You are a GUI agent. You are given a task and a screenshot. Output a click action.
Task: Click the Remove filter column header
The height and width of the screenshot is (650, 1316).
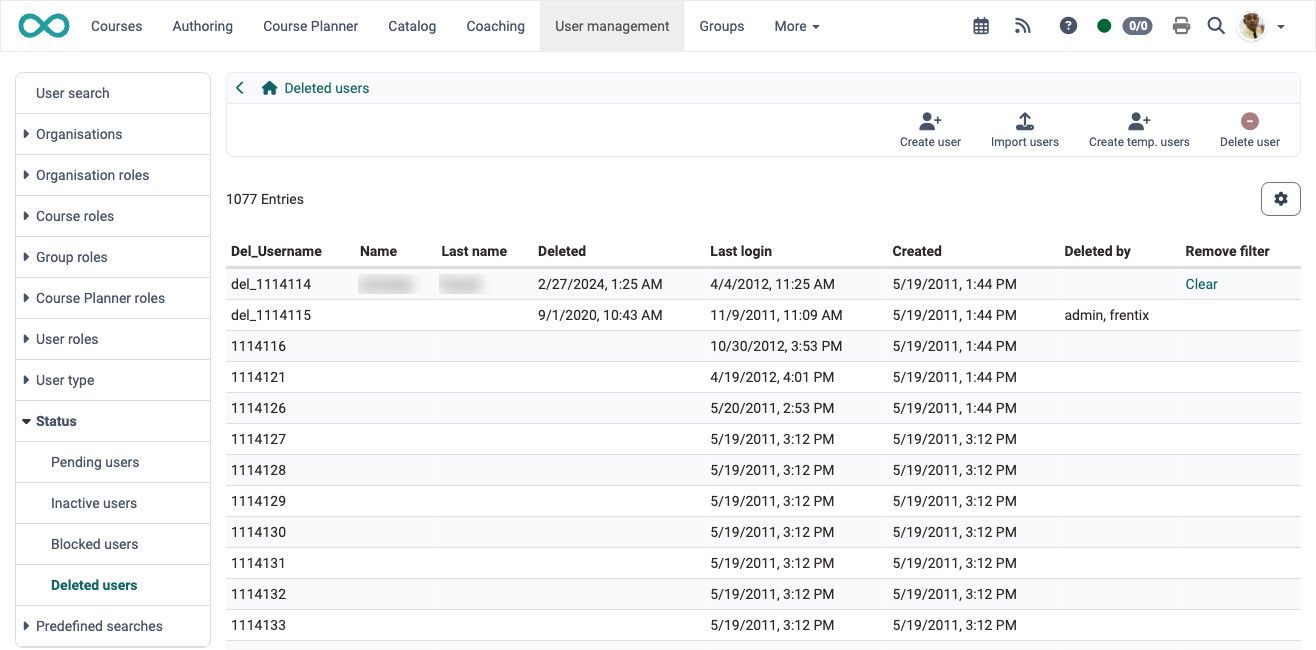click(x=1227, y=251)
